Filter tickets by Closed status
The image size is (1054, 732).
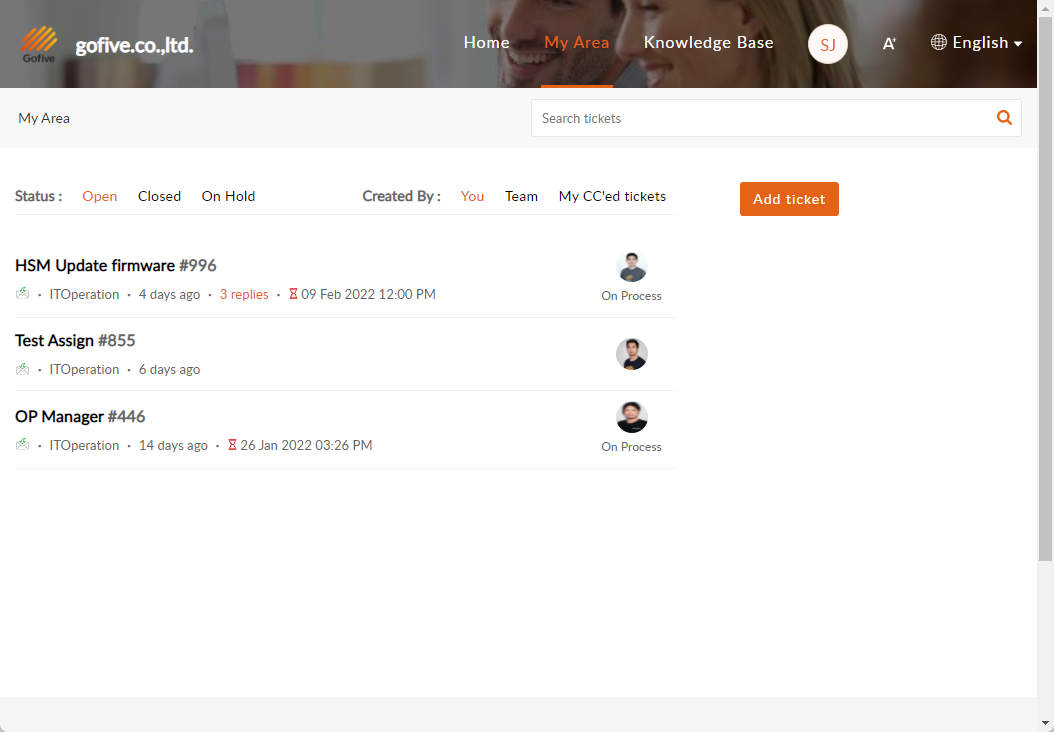click(x=159, y=196)
